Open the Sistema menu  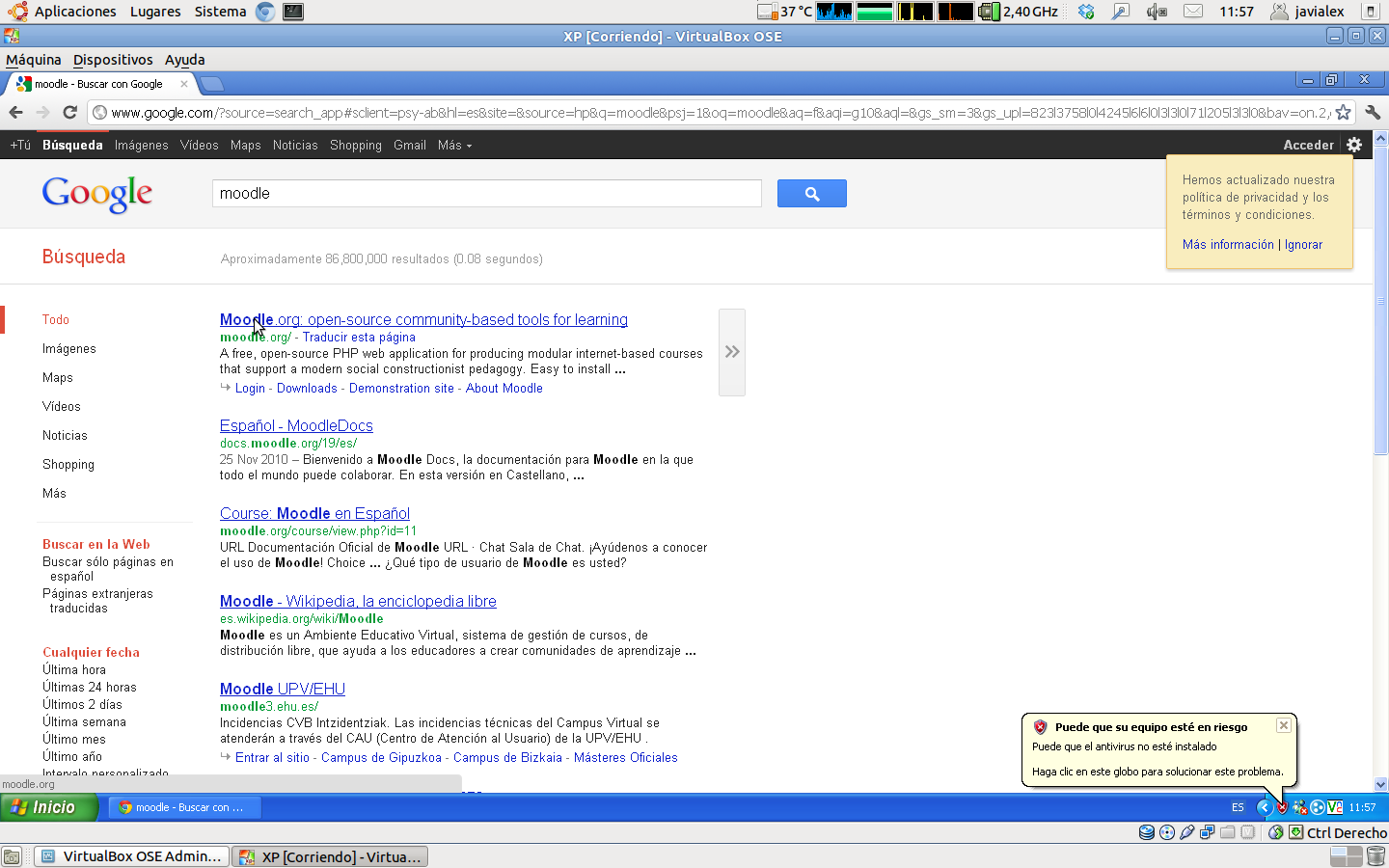click(x=220, y=12)
